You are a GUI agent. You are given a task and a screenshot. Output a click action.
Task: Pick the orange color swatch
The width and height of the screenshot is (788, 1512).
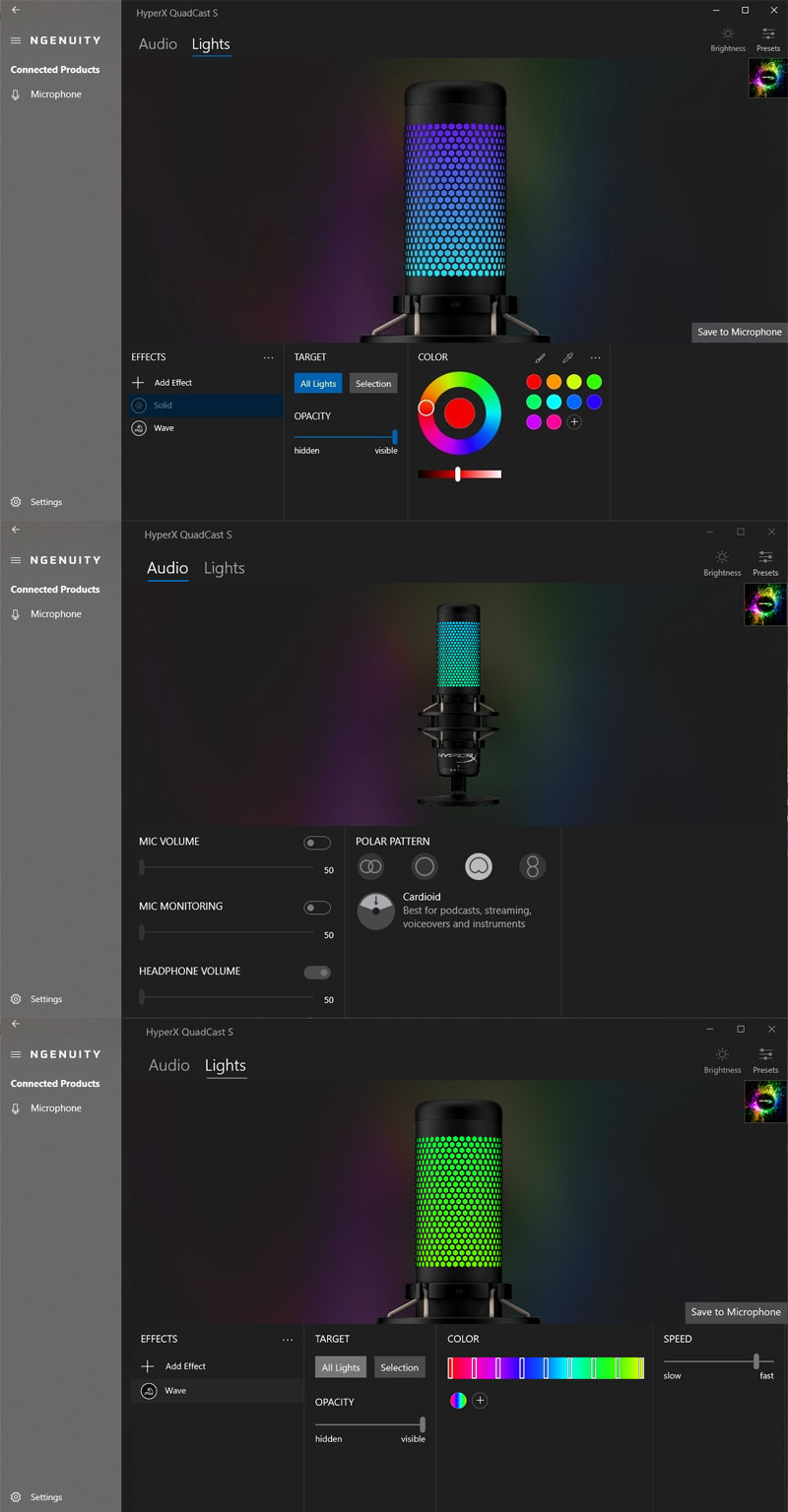(554, 382)
